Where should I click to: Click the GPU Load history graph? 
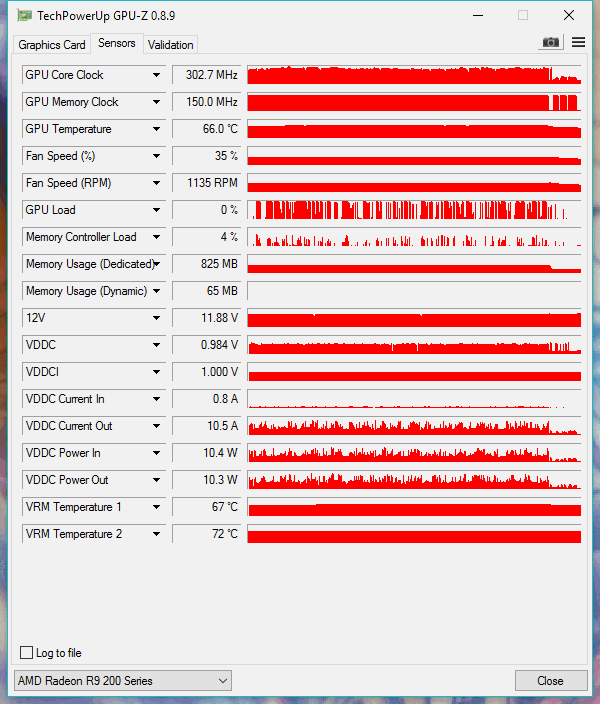[x=414, y=210]
